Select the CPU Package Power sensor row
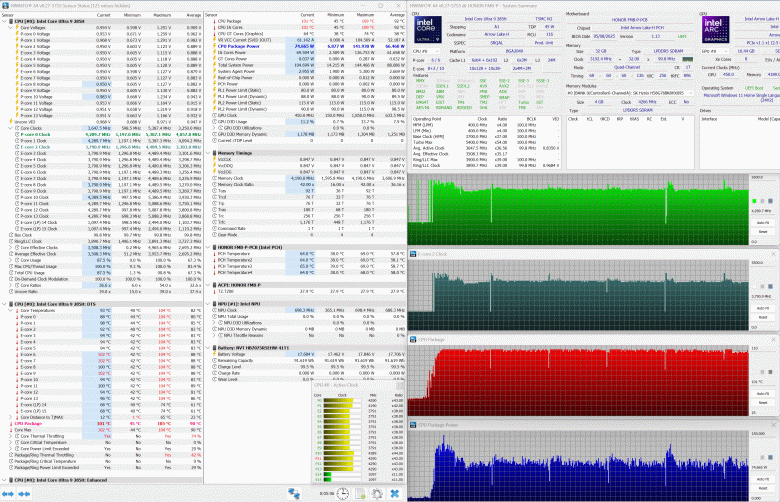The width and height of the screenshot is (780, 502). pyautogui.click(x=305, y=46)
